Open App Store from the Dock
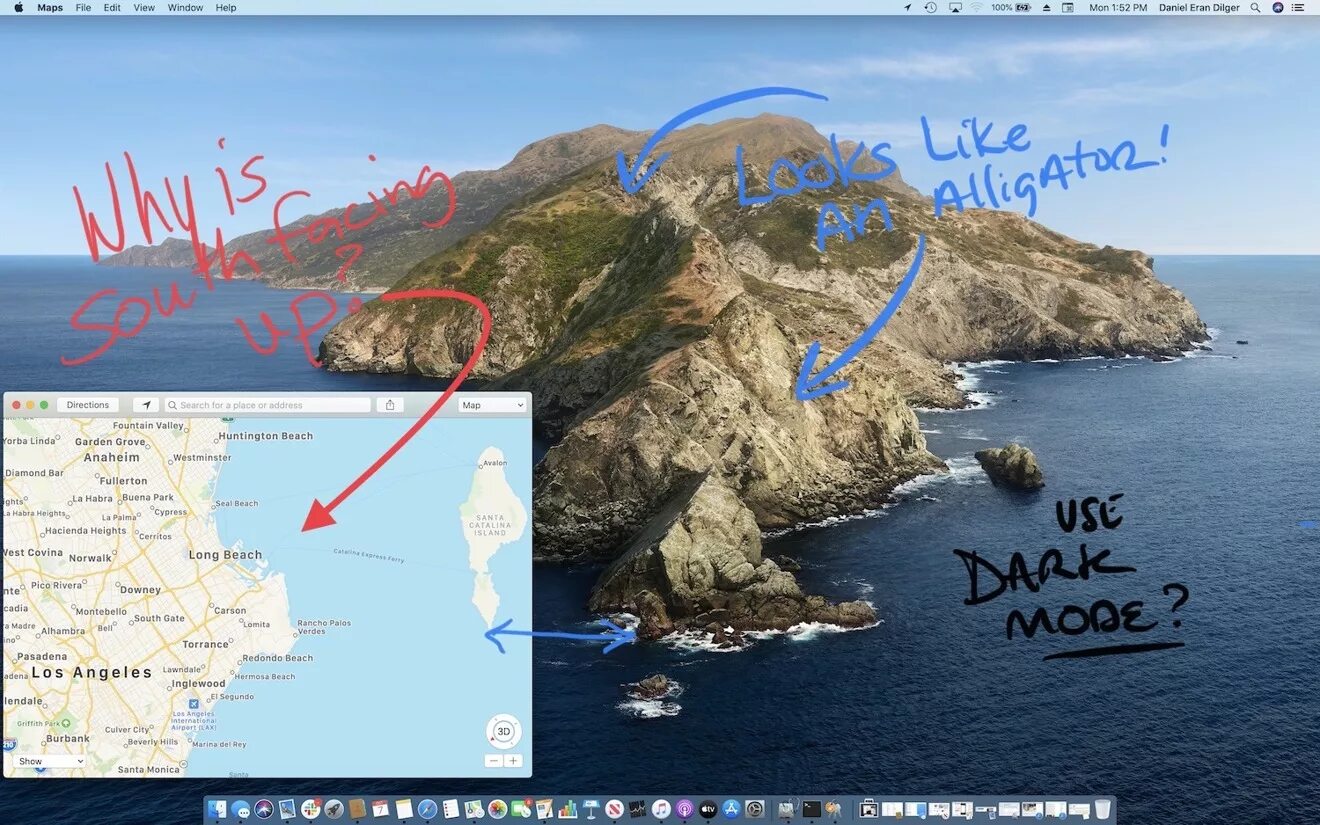This screenshot has width=1320, height=825. pyautogui.click(x=731, y=808)
